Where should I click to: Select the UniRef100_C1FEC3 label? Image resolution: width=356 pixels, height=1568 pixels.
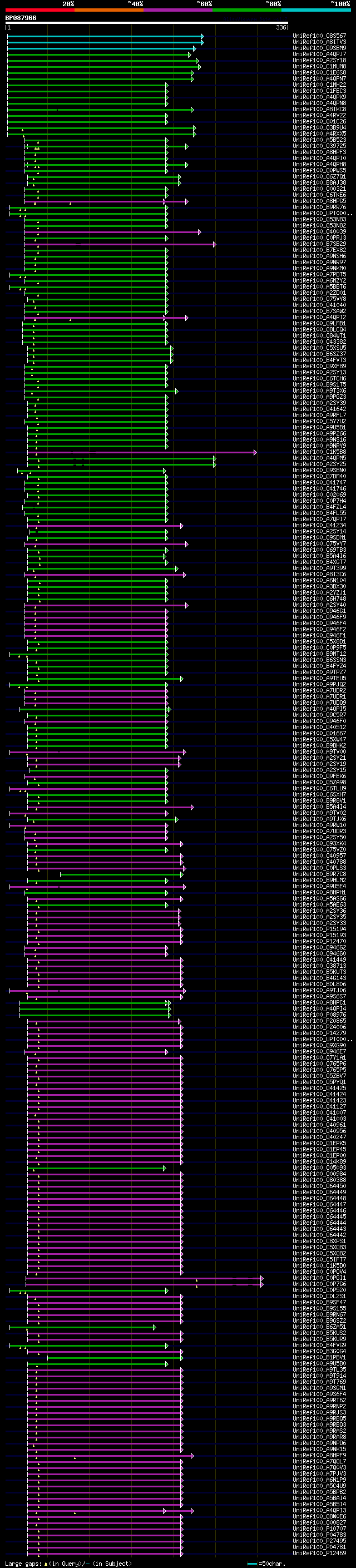click(x=319, y=91)
